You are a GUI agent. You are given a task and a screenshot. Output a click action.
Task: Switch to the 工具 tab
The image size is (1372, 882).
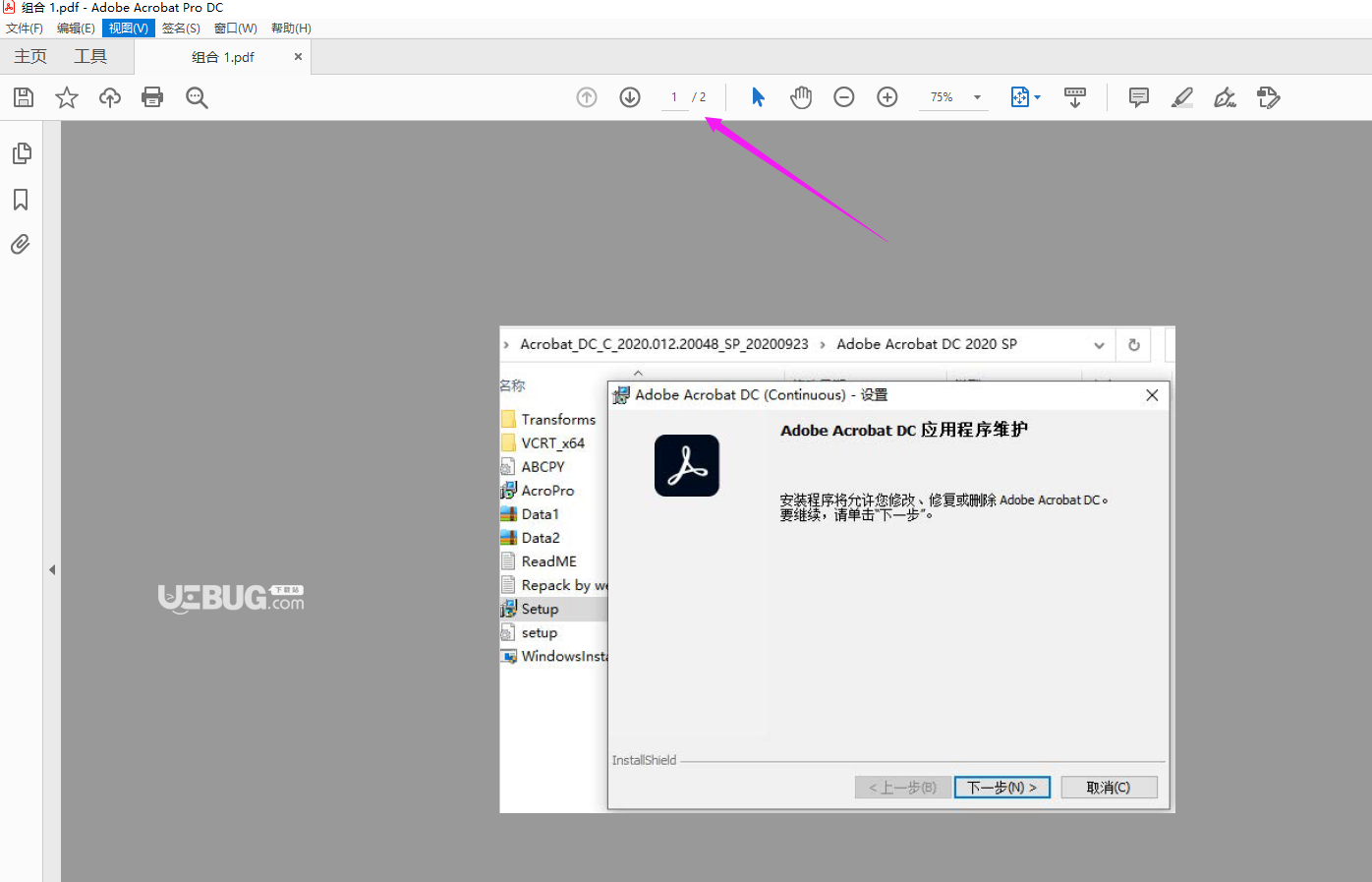coord(90,57)
